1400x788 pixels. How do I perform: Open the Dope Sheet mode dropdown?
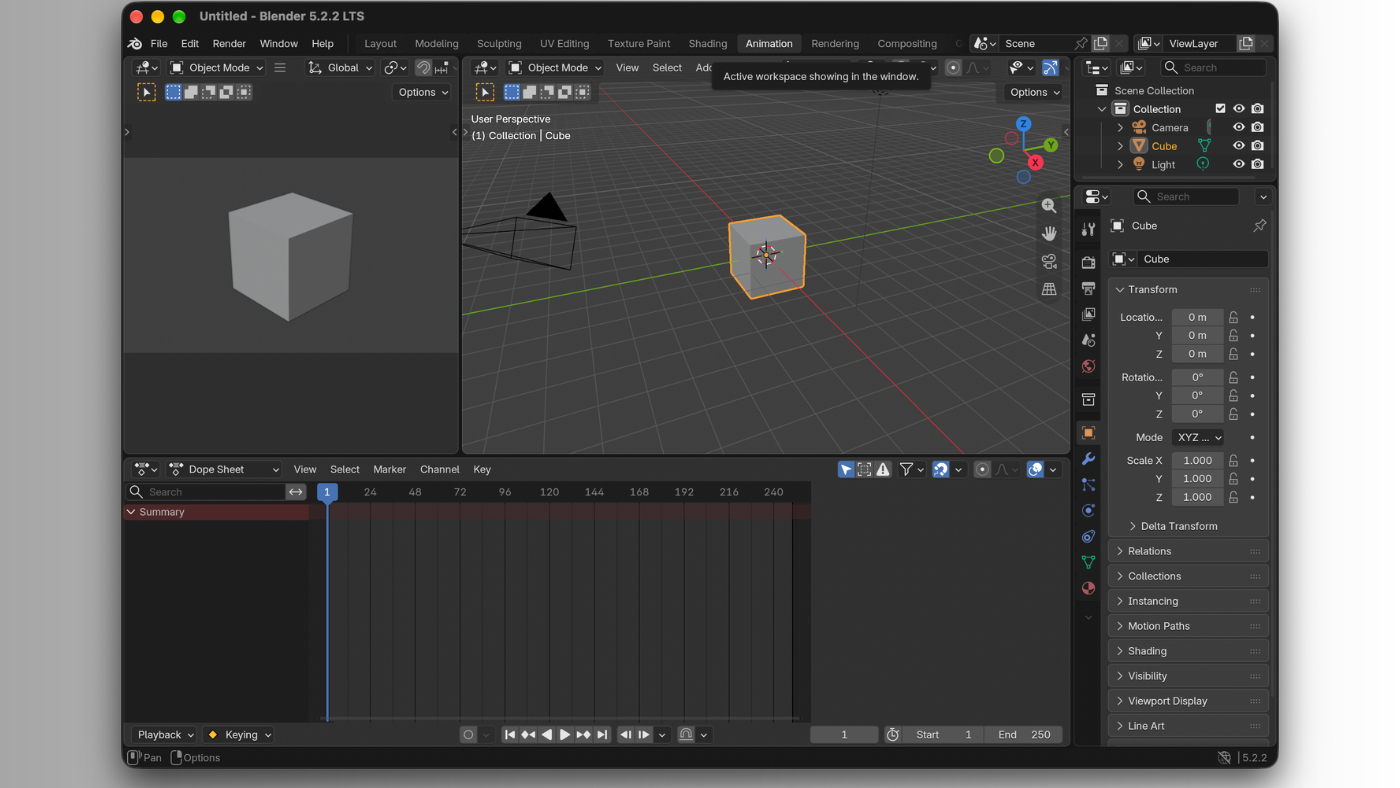pos(224,469)
